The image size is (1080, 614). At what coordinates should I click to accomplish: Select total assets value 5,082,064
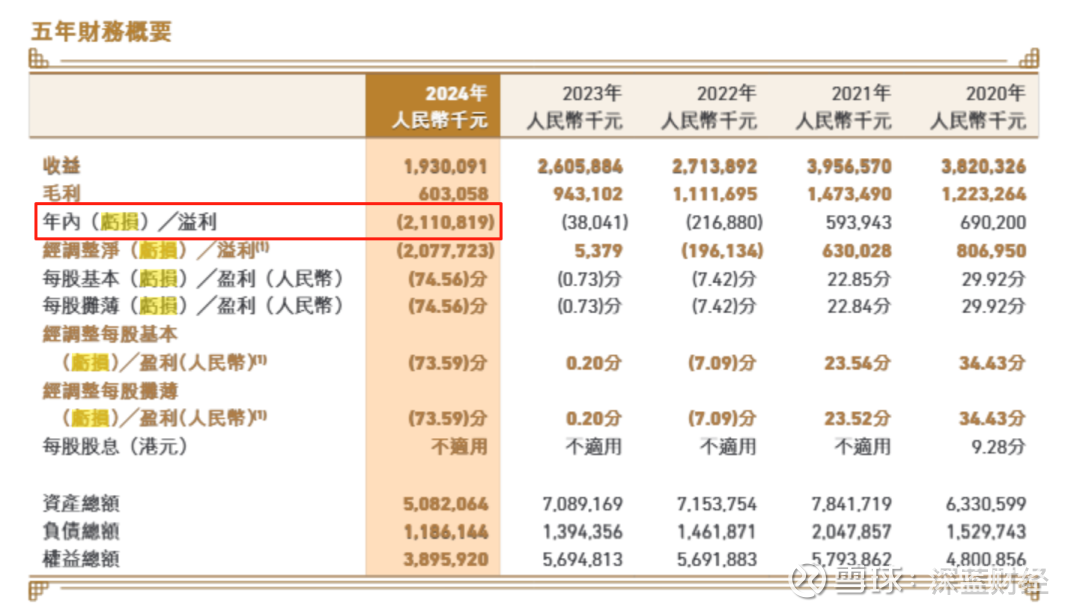(x=446, y=504)
